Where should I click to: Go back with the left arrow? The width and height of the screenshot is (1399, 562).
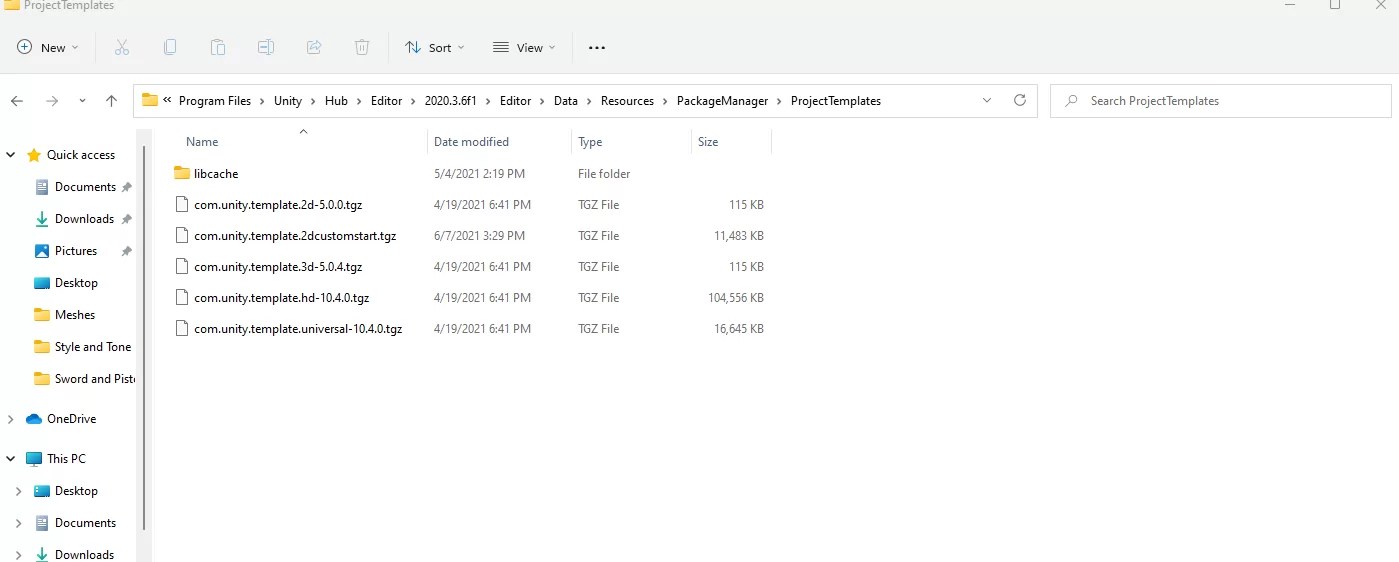click(17, 101)
